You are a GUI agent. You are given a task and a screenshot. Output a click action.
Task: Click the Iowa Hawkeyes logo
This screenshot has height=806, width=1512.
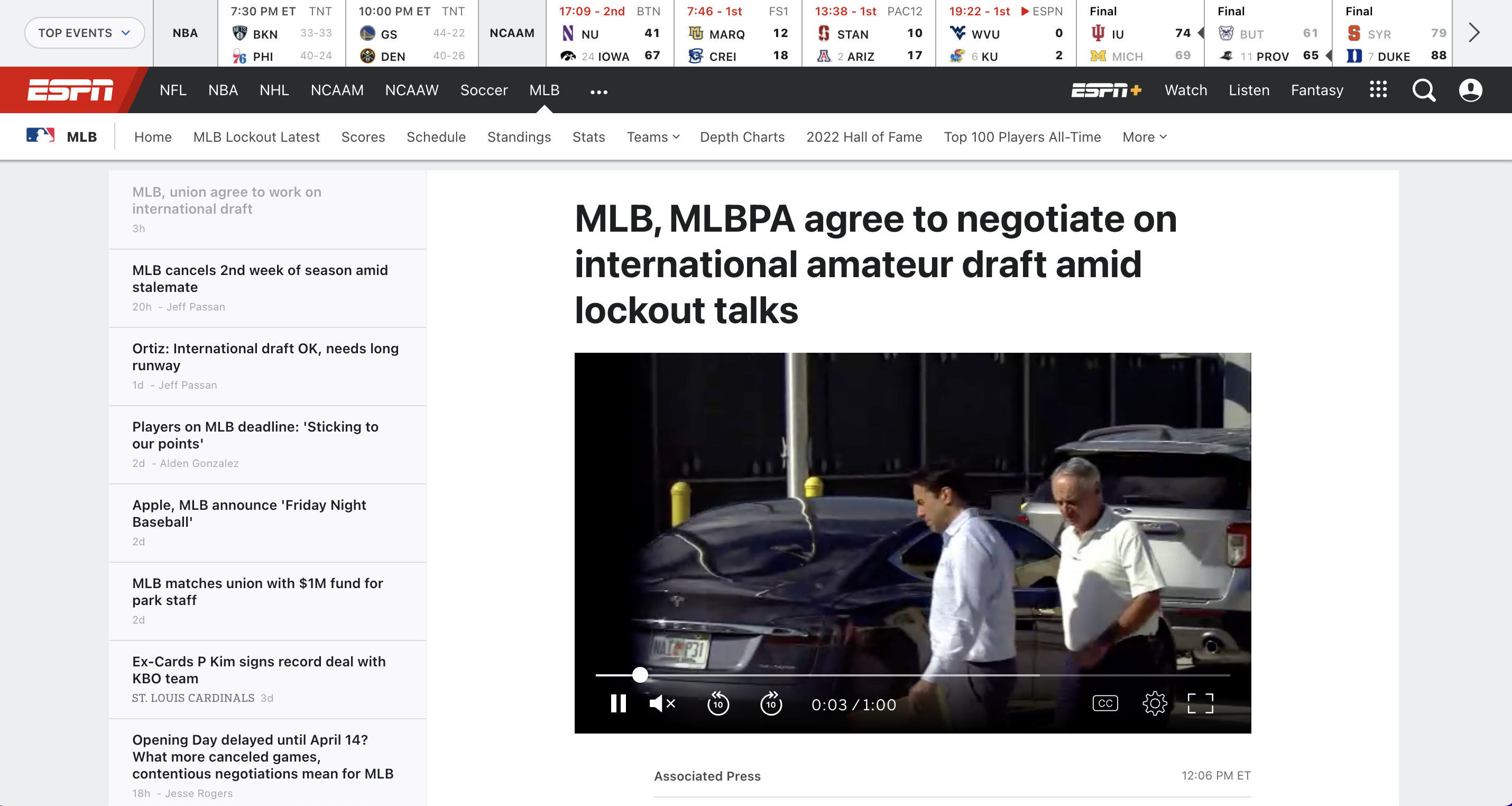coord(568,56)
